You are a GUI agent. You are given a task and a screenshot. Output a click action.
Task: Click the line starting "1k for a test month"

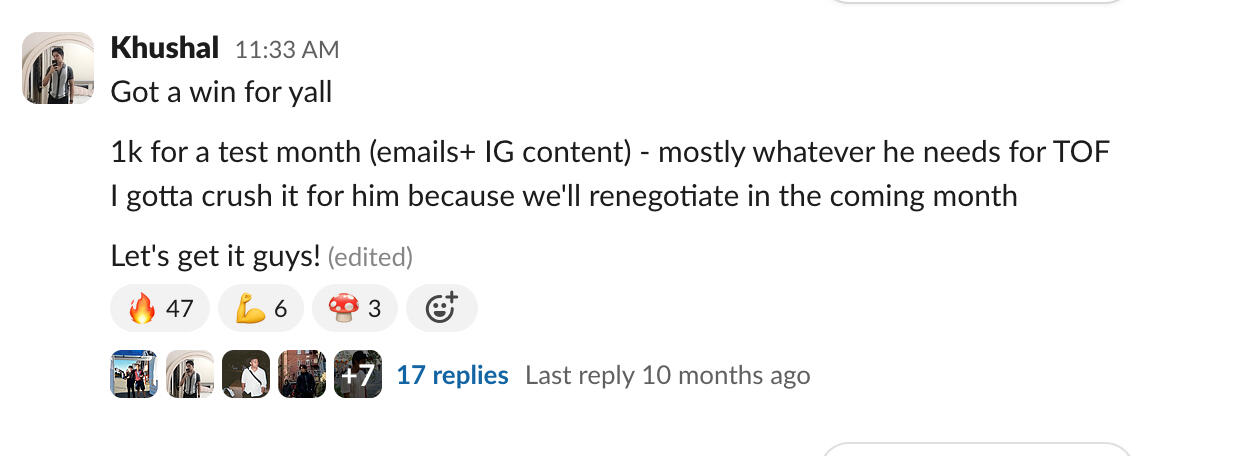(x=610, y=153)
